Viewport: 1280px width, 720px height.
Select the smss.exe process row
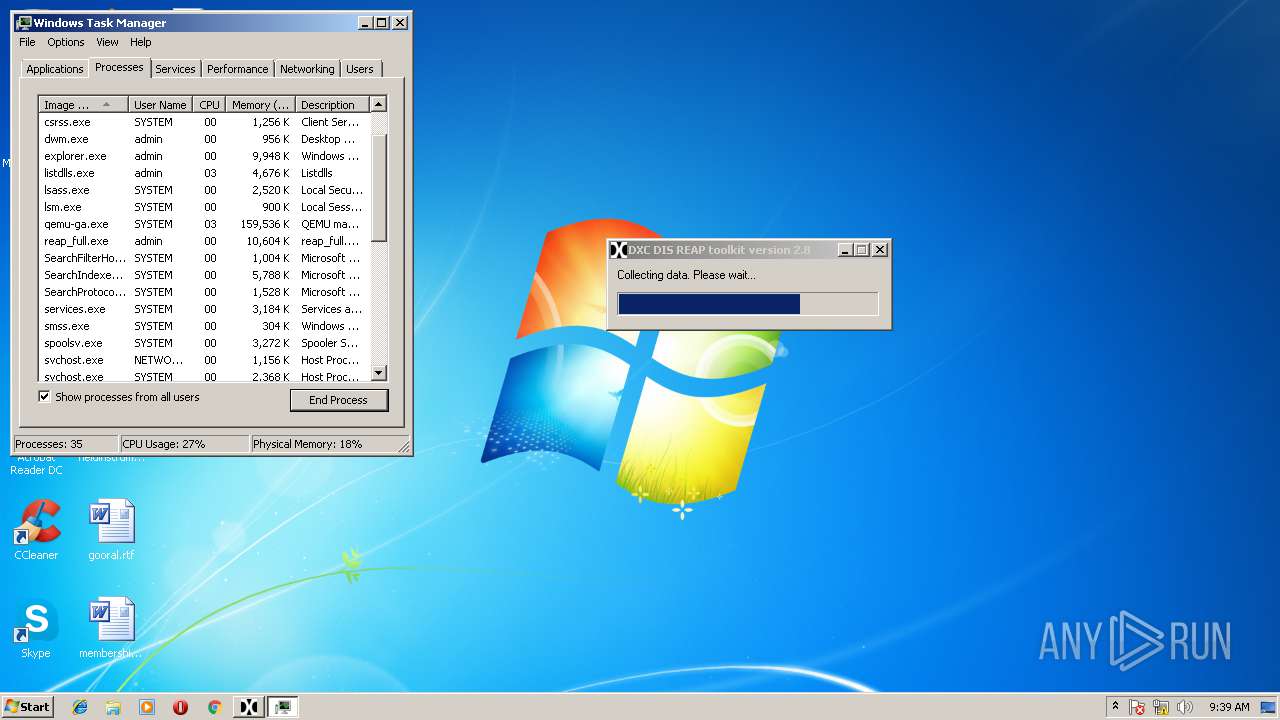coord(204,326)
